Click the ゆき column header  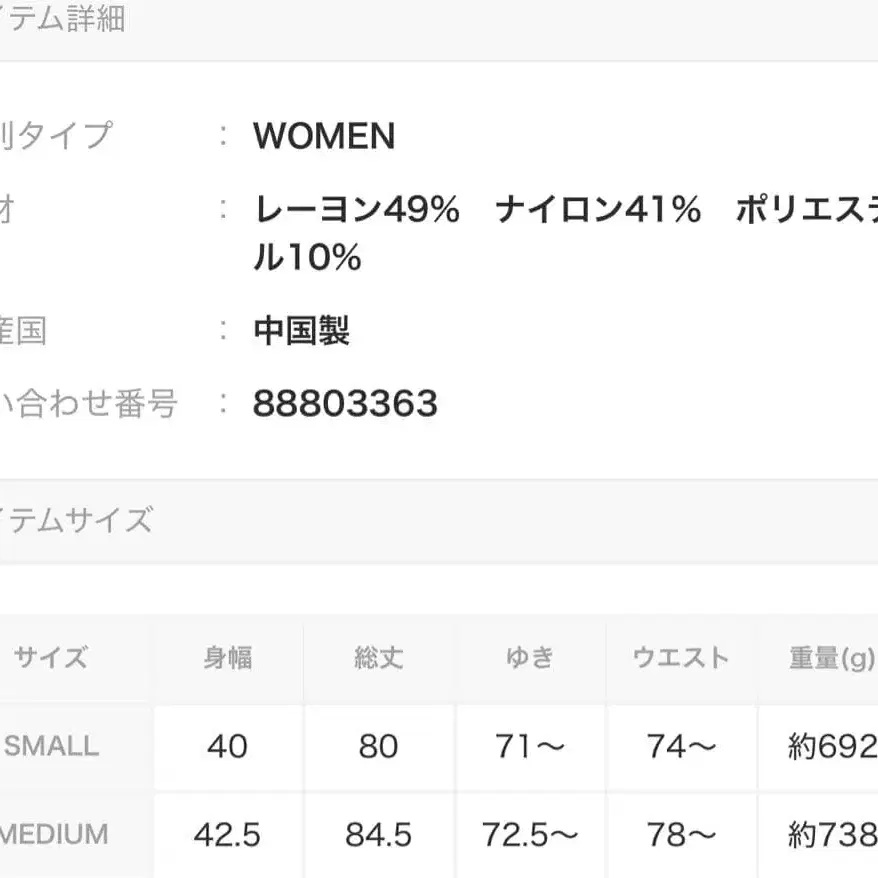point(529,658)
